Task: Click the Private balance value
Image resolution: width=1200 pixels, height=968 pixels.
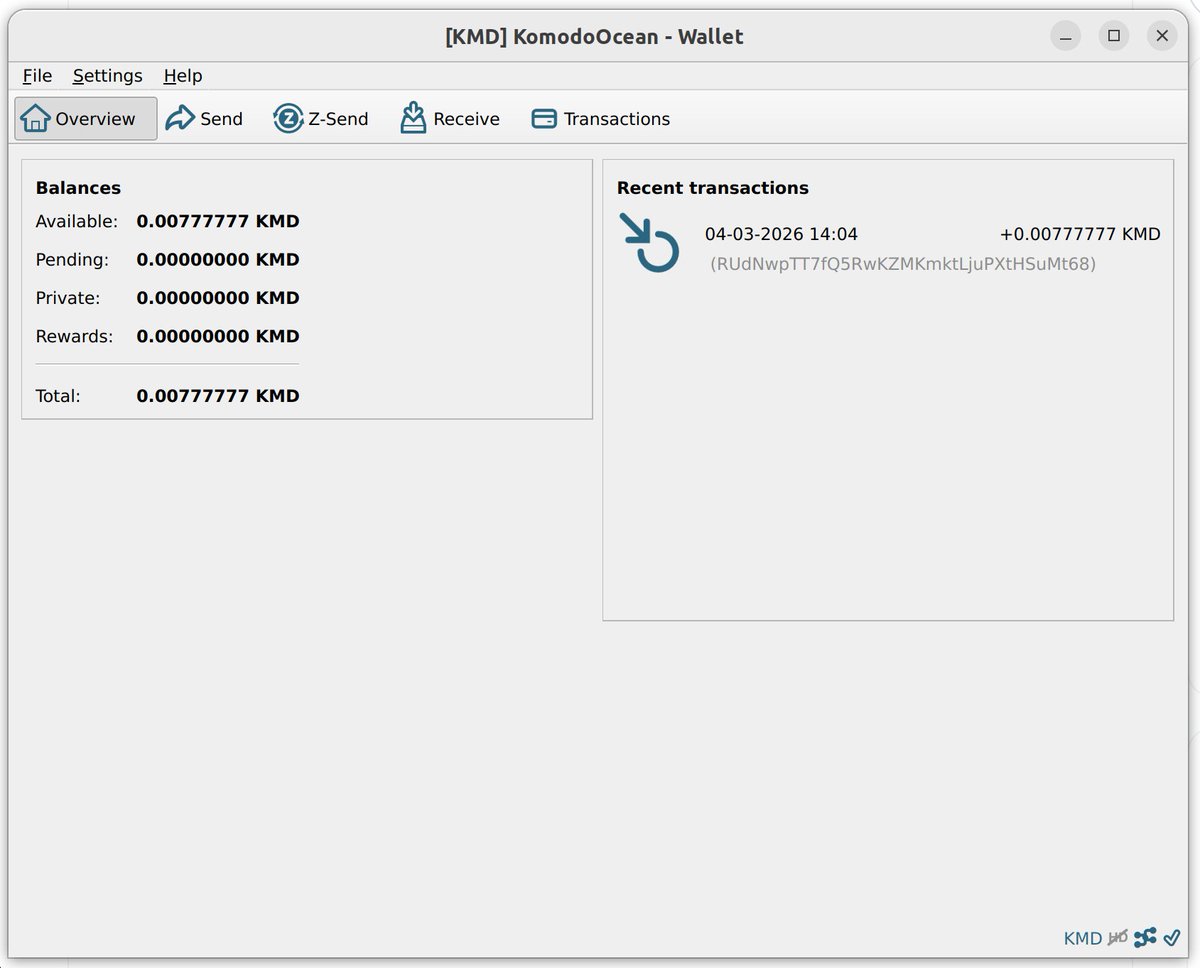Action: coord(218,298)
